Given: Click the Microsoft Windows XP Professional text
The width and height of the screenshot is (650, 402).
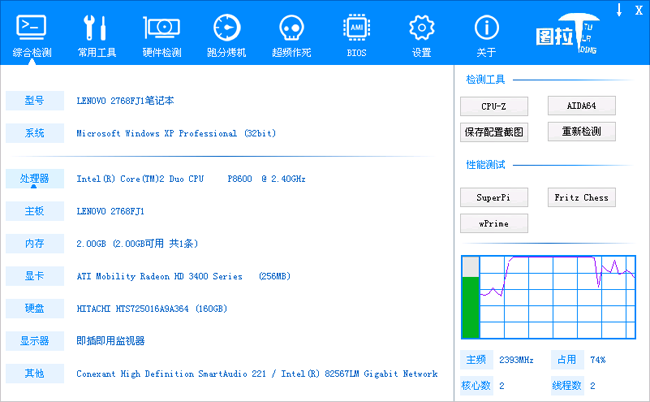Looking at the screenshot, I should tap(176, 133).
